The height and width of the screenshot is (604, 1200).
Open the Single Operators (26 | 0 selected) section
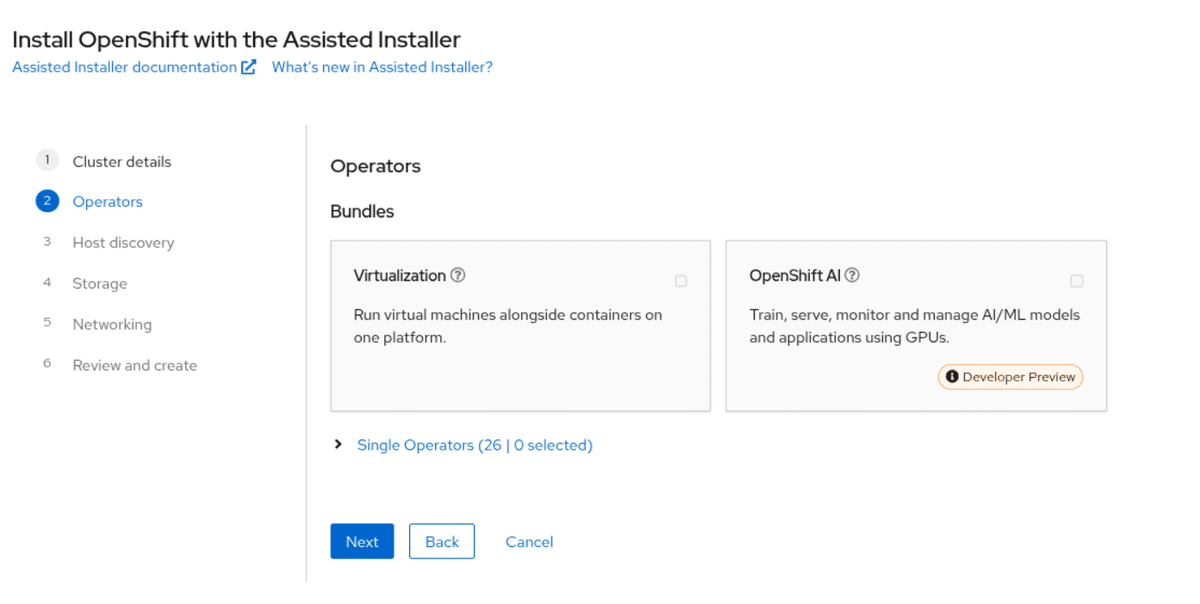point(474,445)
